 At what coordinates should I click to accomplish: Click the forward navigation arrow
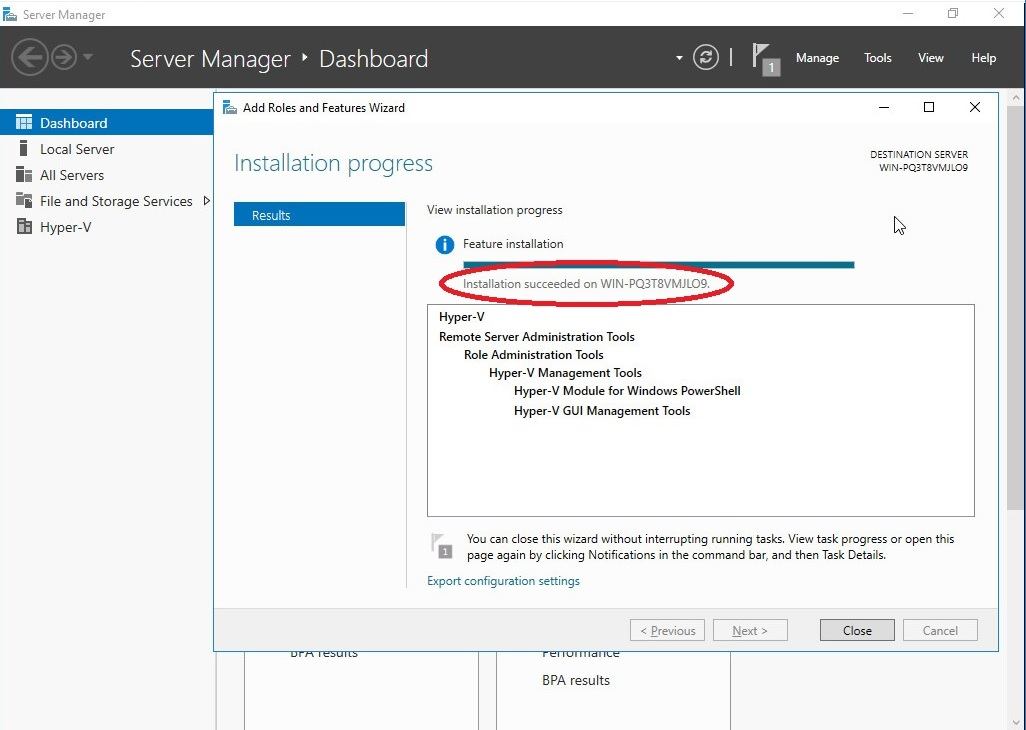point(64,58)
